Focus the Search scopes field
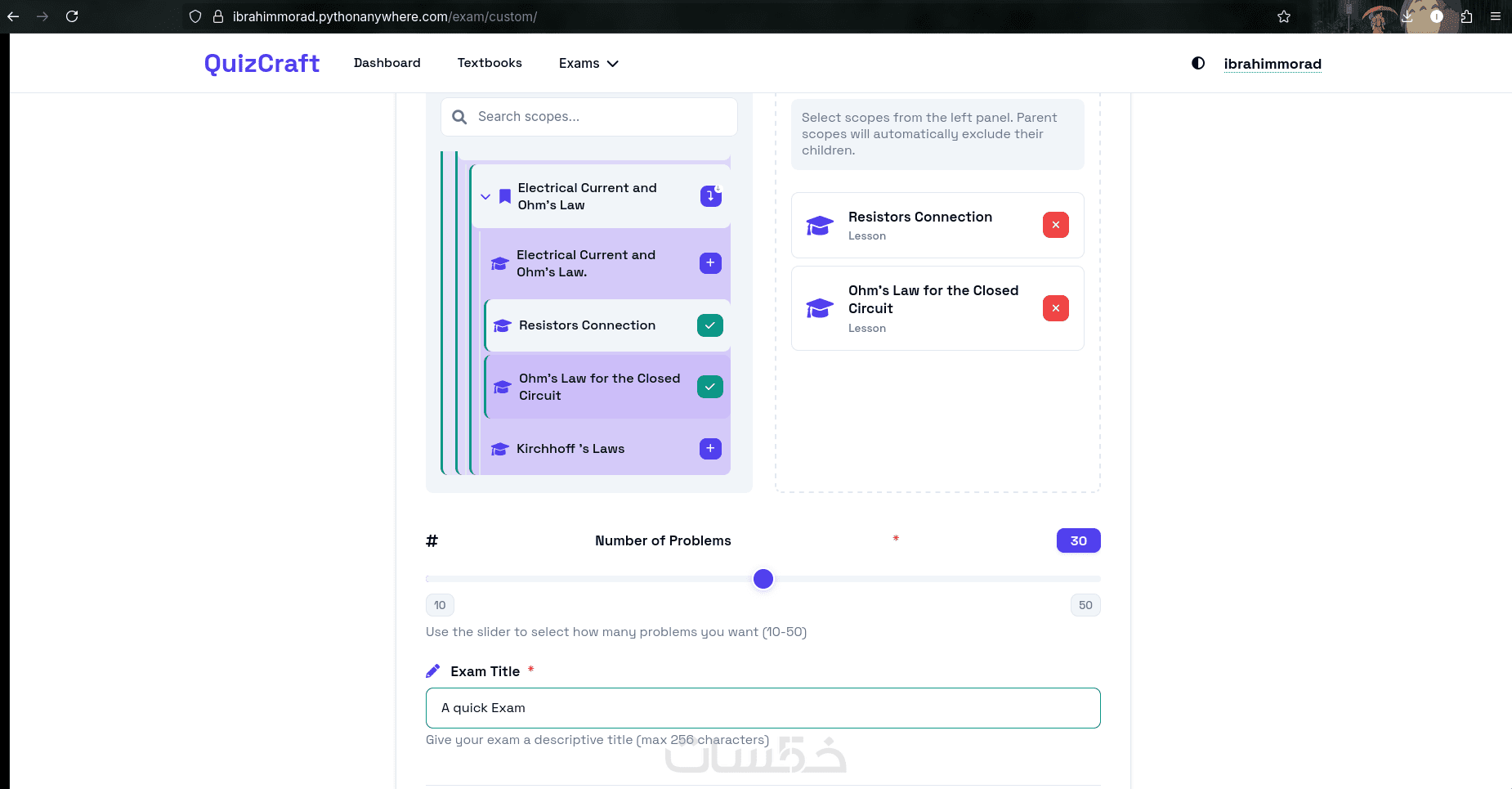This screenshot has height=789, width=1512. [589, 117]
